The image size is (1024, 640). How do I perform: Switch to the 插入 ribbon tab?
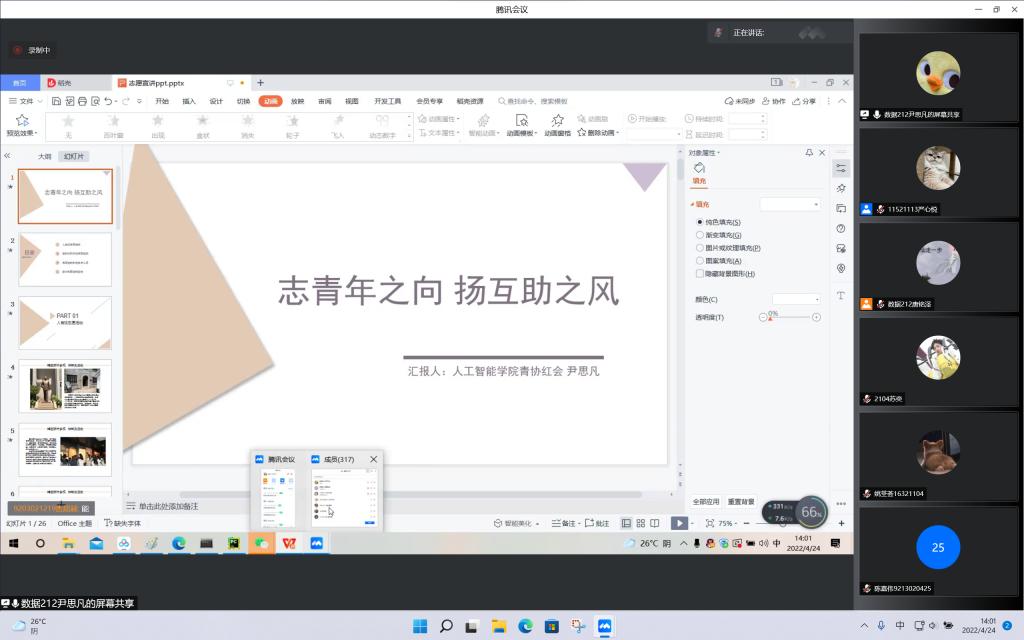189,101
